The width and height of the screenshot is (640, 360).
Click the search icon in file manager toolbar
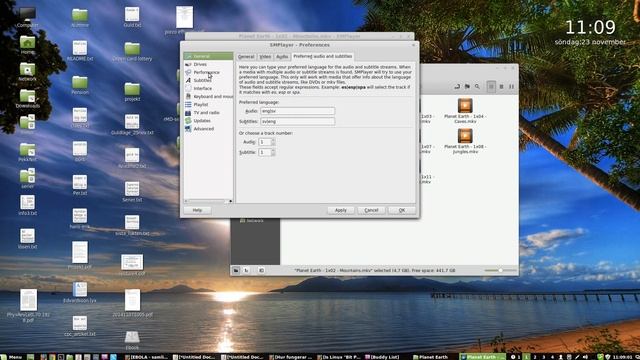tap(477, 87)
